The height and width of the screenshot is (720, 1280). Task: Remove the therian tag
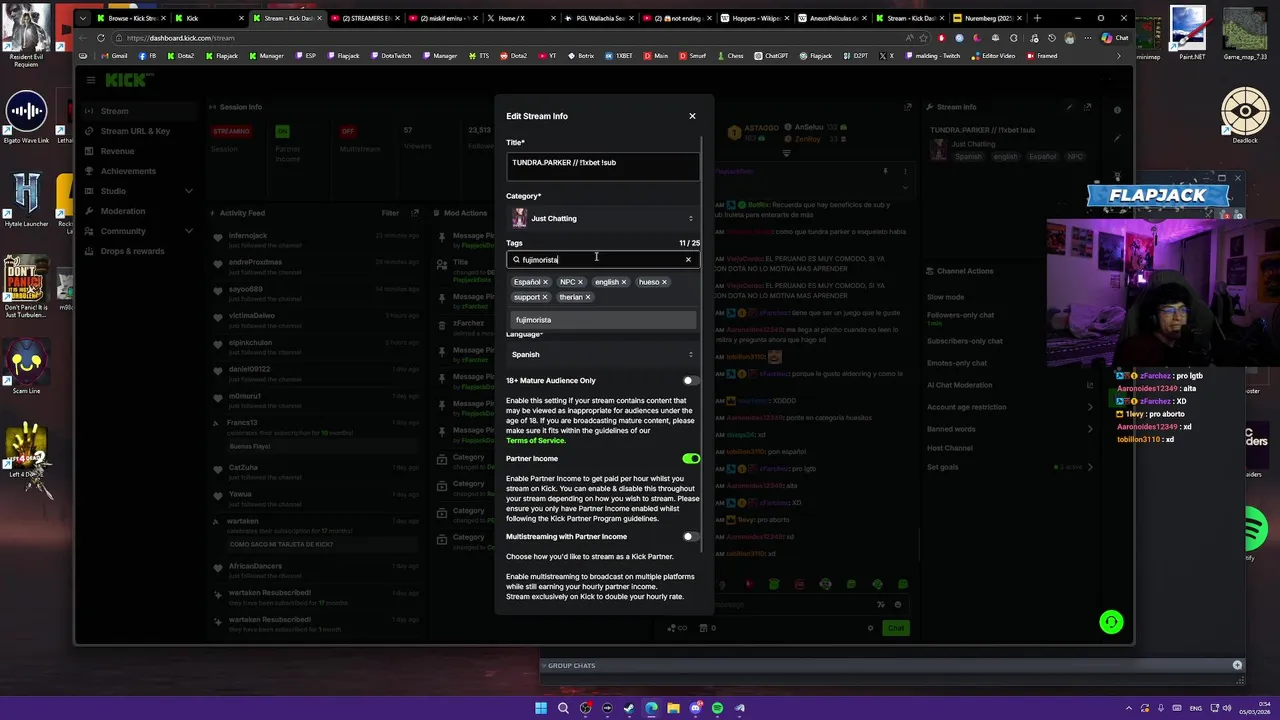588,297
